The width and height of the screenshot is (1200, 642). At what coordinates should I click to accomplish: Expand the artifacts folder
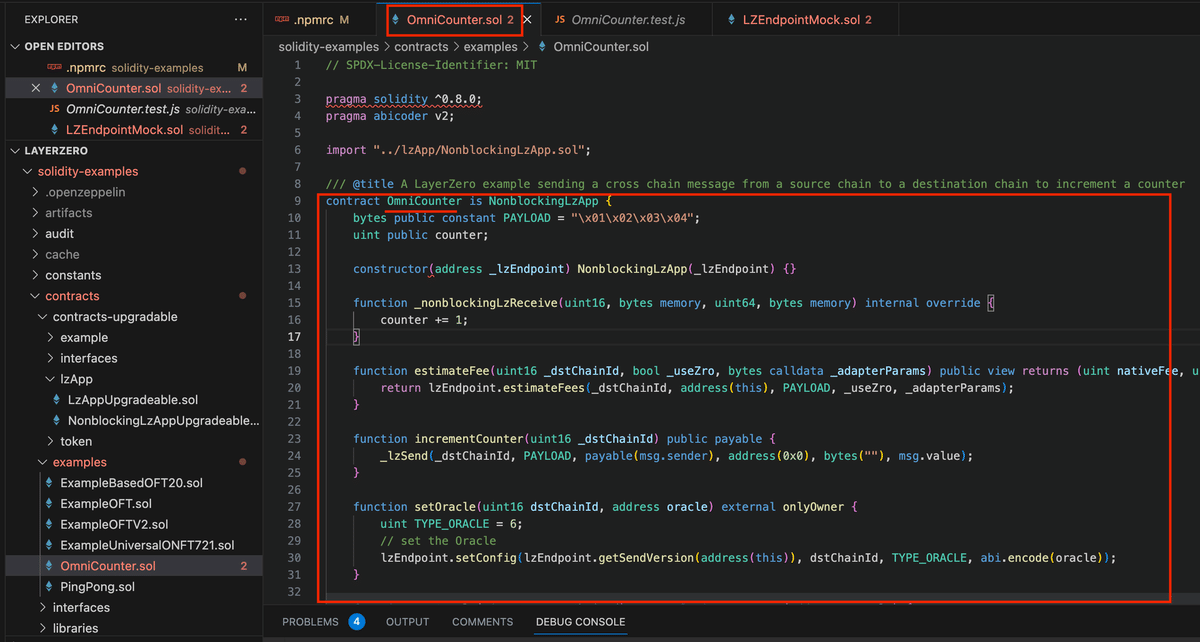click(x=68, y=213)
